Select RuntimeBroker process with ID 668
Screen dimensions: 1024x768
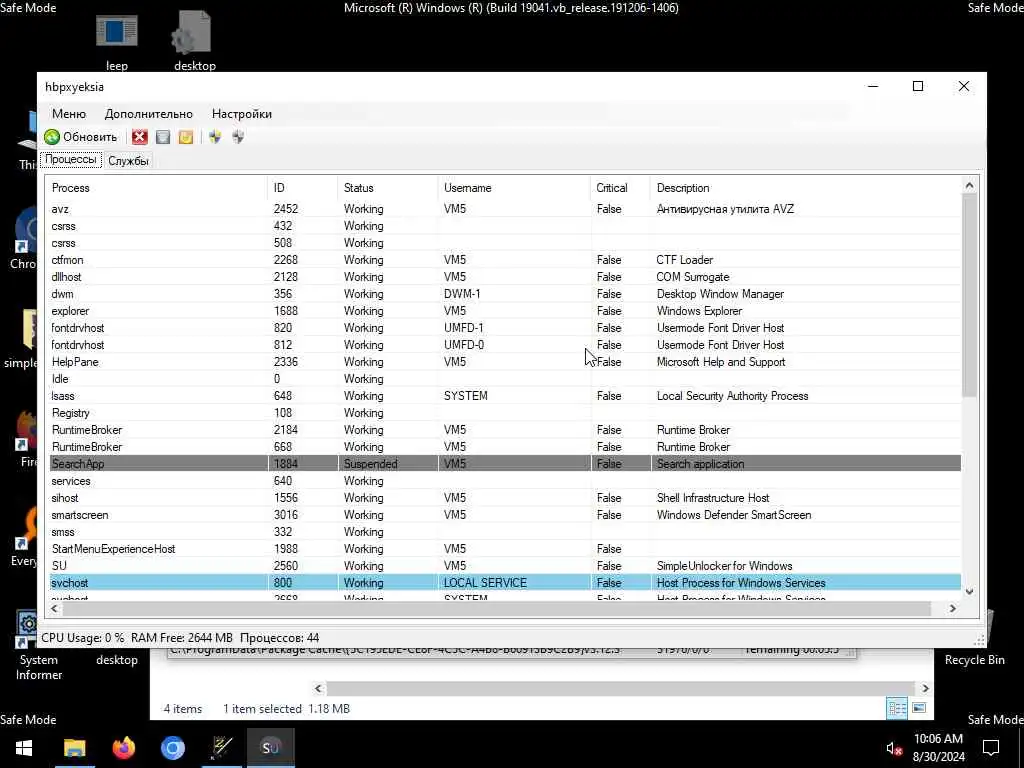[505, 447]
